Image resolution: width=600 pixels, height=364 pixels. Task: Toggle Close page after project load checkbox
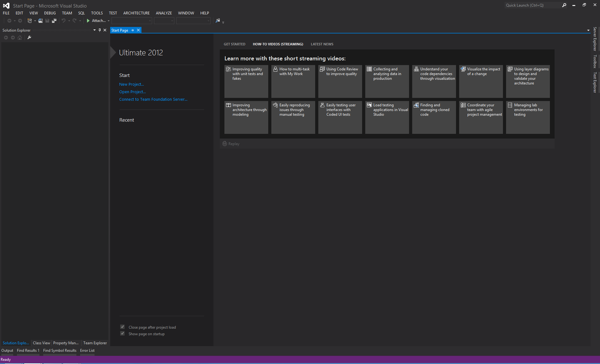point(122,327)
